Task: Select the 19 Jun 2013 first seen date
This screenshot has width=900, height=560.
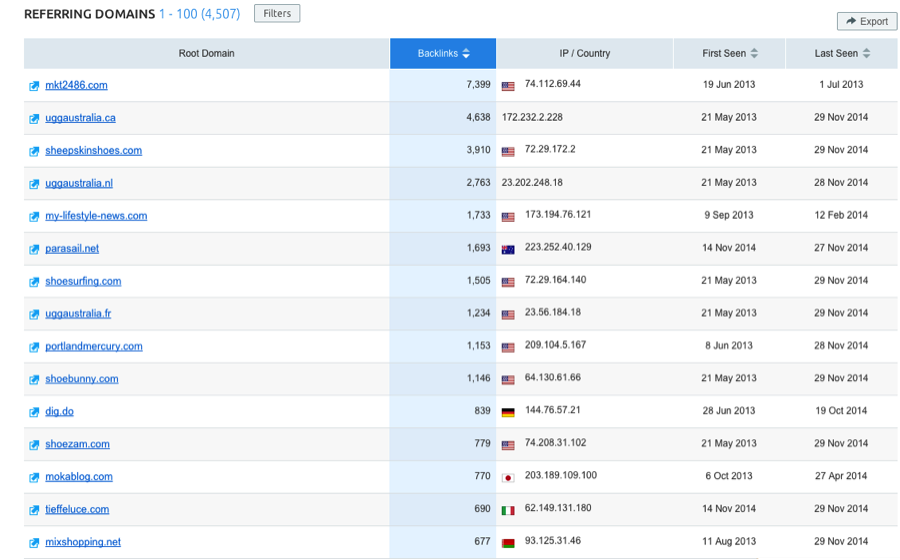Action: [729, 84]
